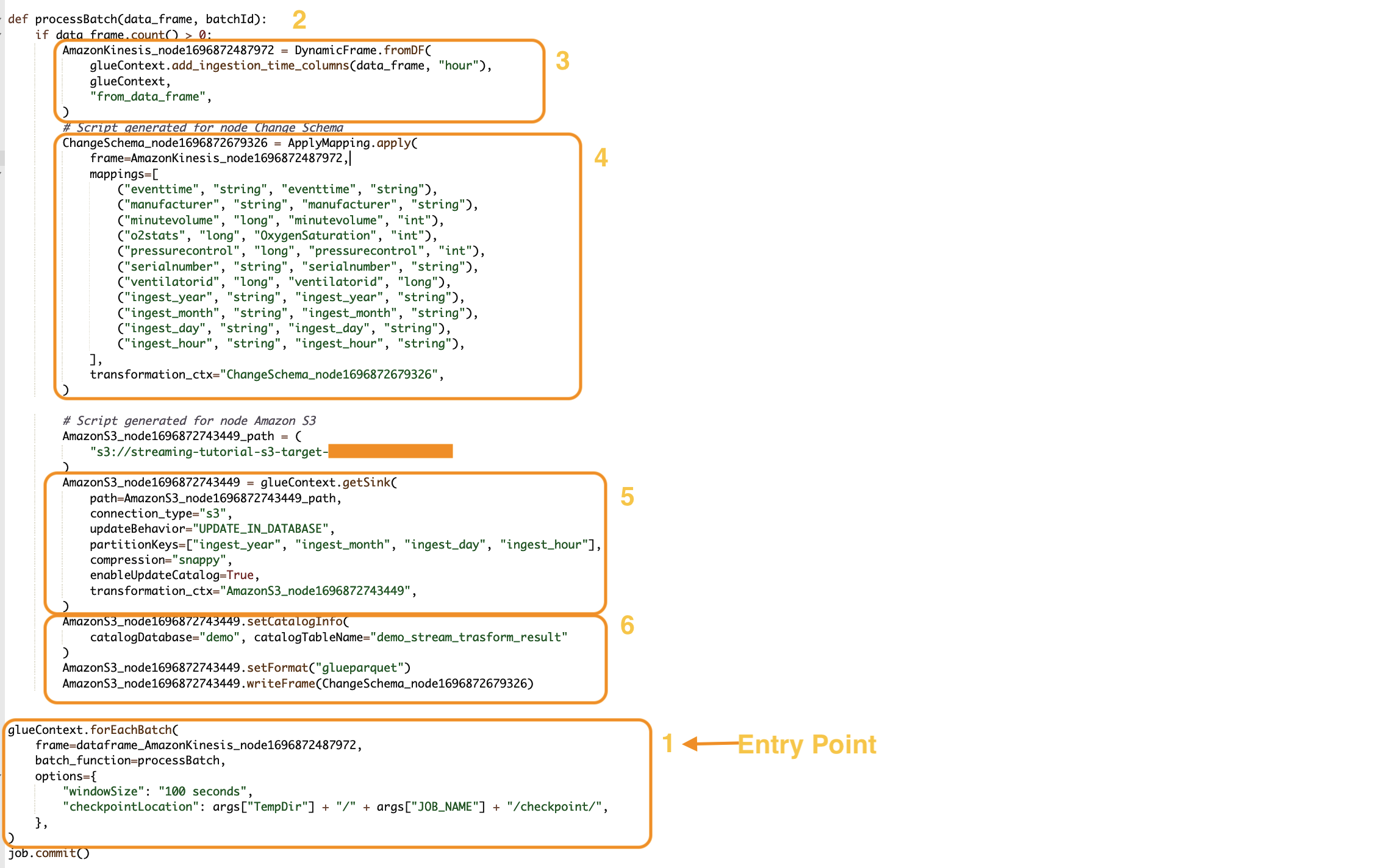Click the yellow annotation number 3
The height and width of the screenshot is (868, 1393).
tap(562, 61)
